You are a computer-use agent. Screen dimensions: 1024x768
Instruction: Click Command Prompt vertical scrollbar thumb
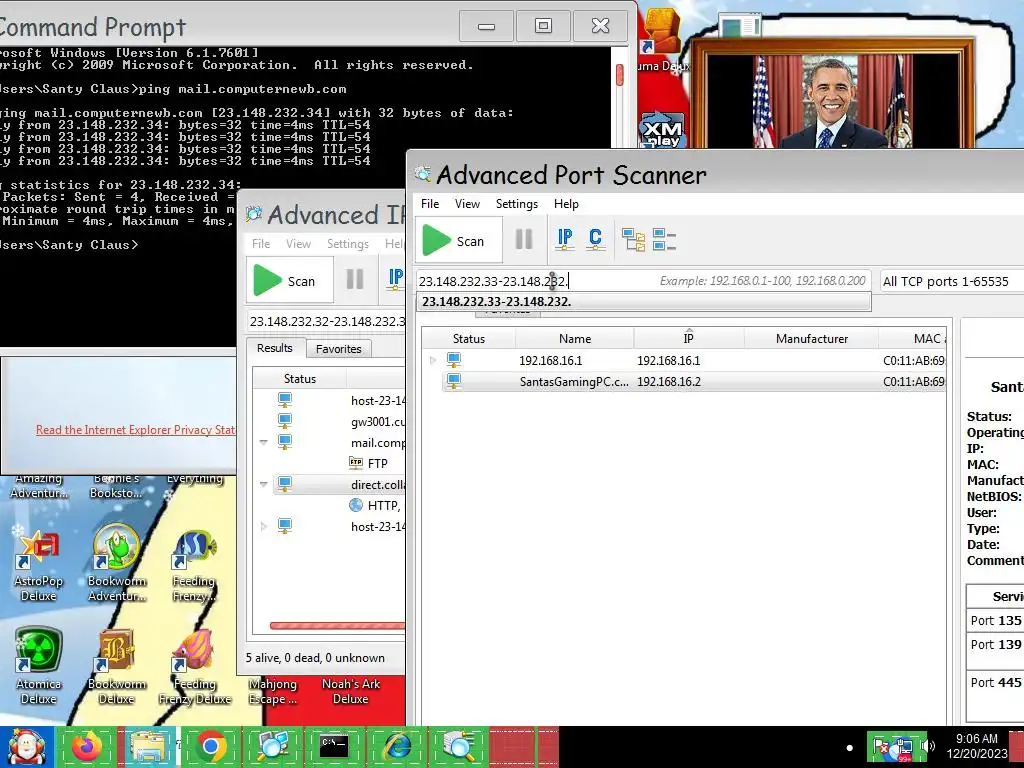(619, 76)
